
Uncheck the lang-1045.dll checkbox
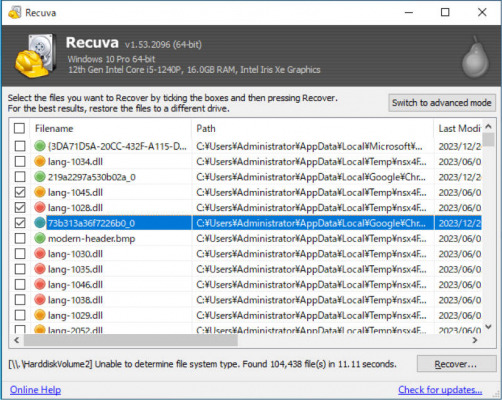click(20, 192)
